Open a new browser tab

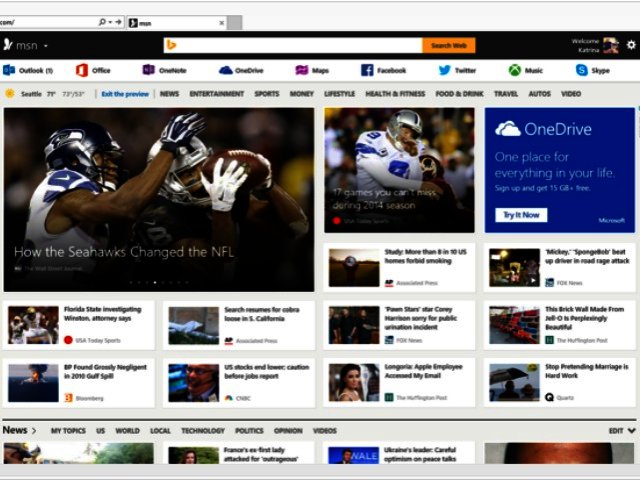tap(234, 23)
